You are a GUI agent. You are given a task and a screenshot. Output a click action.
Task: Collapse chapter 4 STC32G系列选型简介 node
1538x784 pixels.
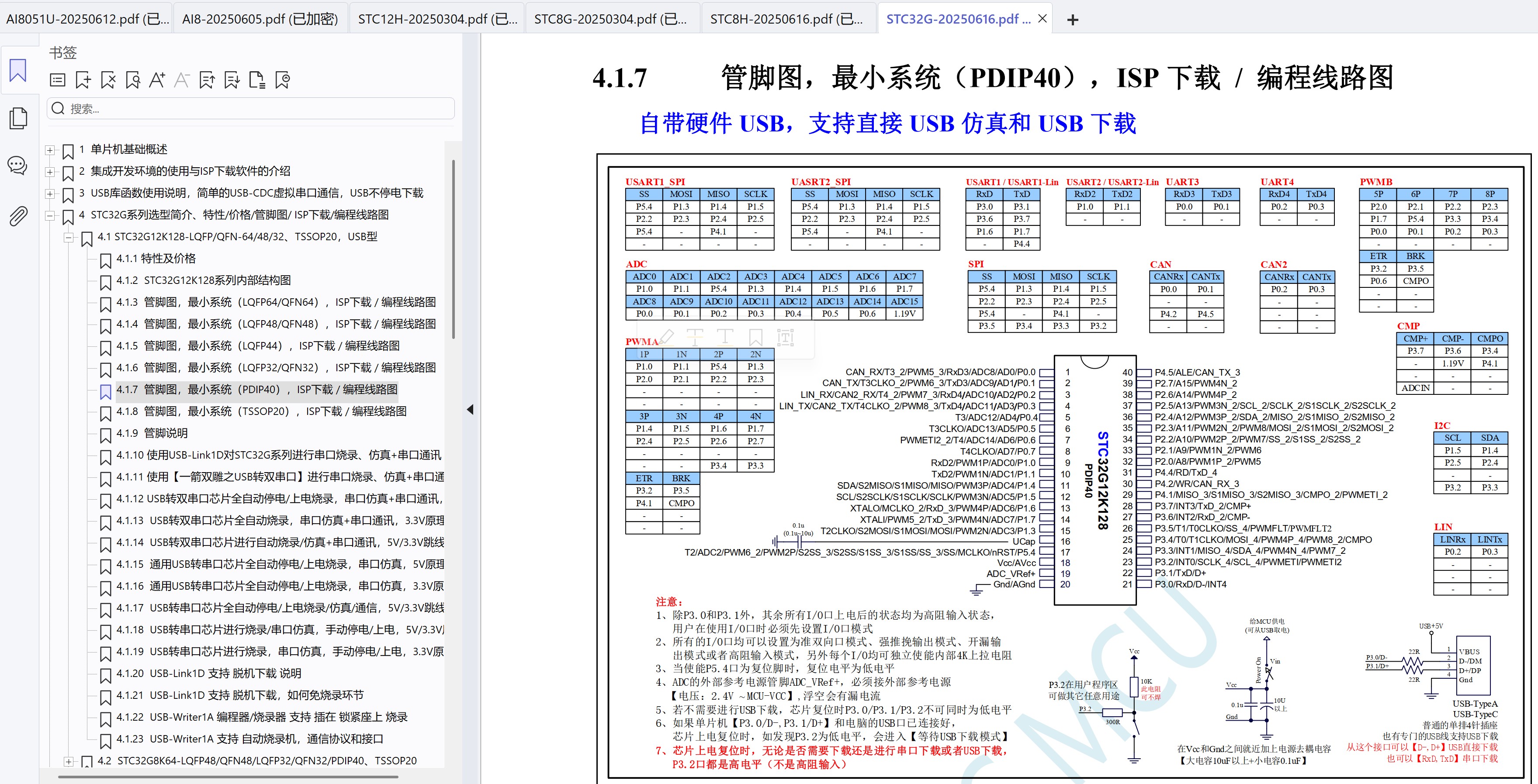click(x=50, y=216)
